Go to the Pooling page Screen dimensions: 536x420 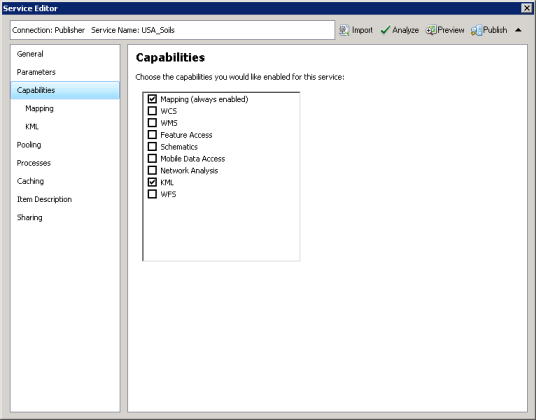pos(65,145)
